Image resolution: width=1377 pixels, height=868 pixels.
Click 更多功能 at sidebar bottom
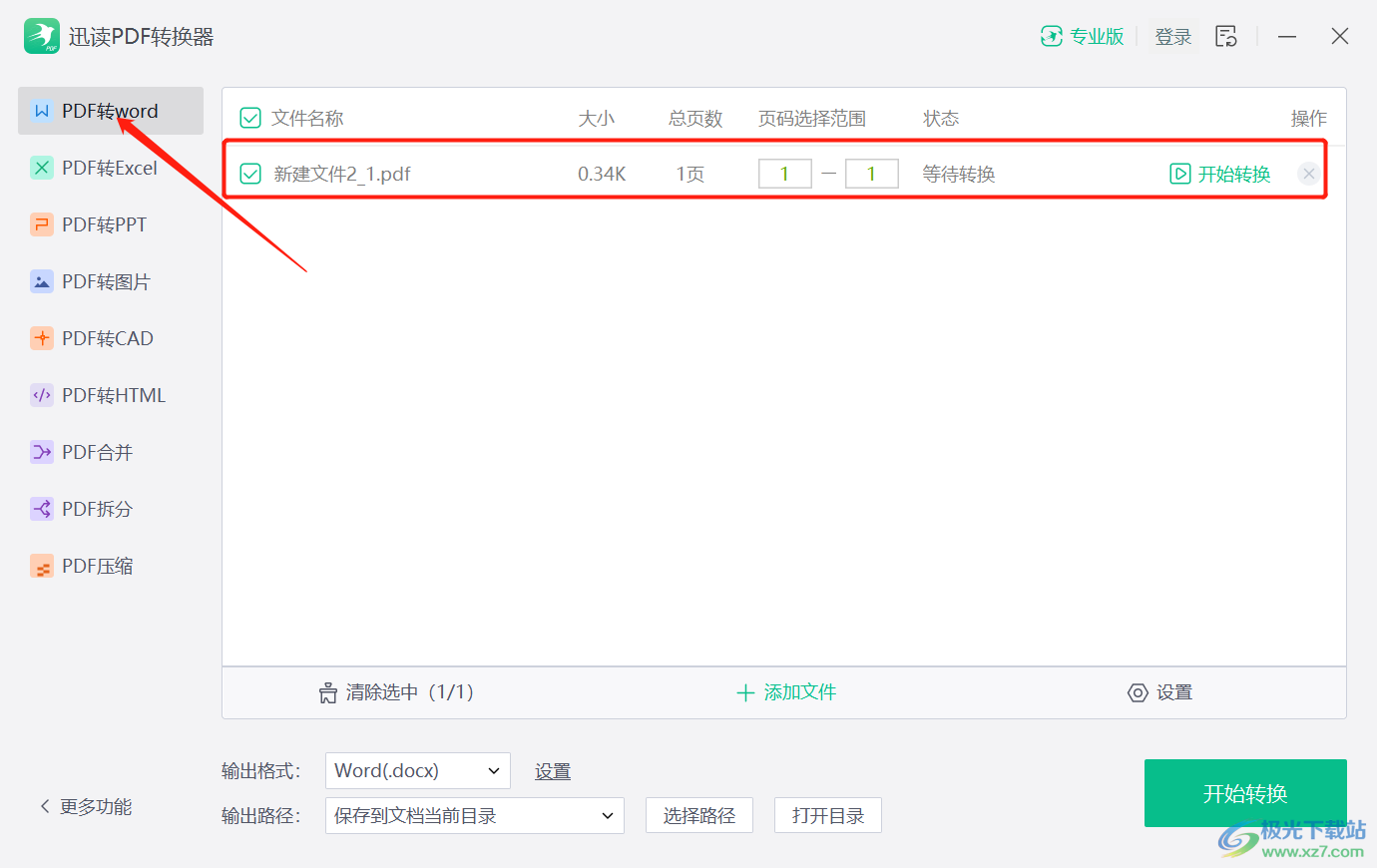click(96, 806)
